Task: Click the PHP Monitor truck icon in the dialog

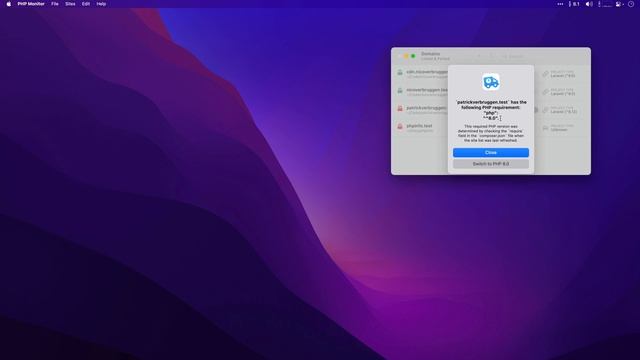Action: click(x=491, y=82)
